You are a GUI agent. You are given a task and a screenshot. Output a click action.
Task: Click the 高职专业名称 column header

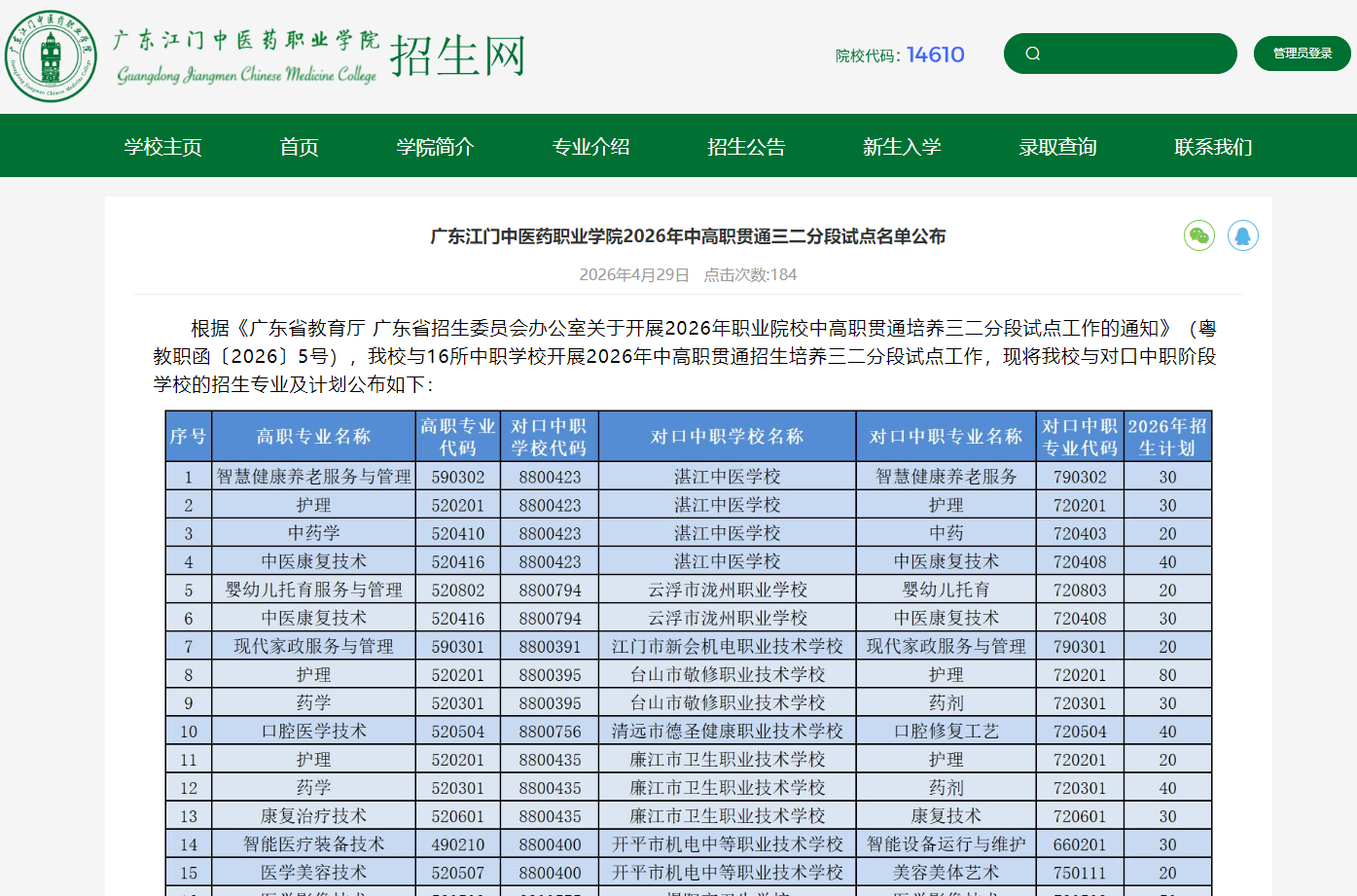pyautogui.click(x=313, y=436)
